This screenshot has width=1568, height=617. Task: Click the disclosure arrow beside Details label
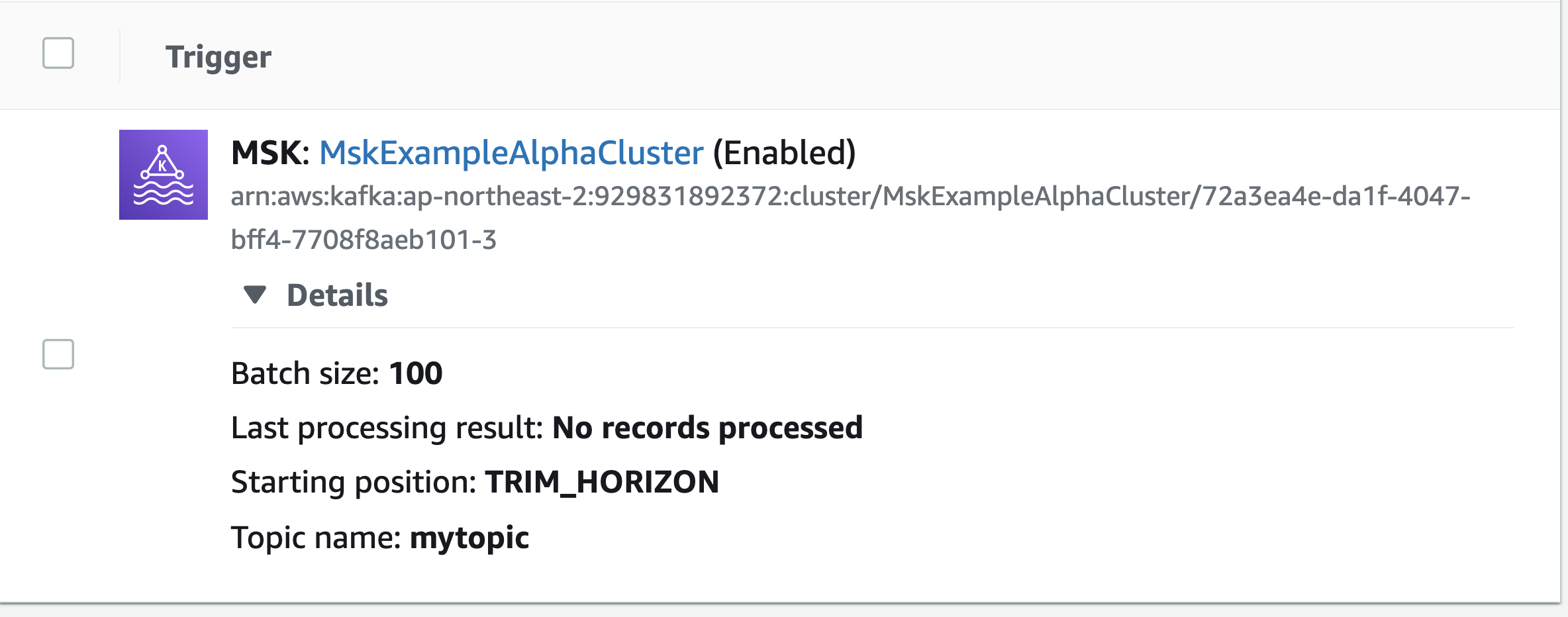[x=255, y=293]
